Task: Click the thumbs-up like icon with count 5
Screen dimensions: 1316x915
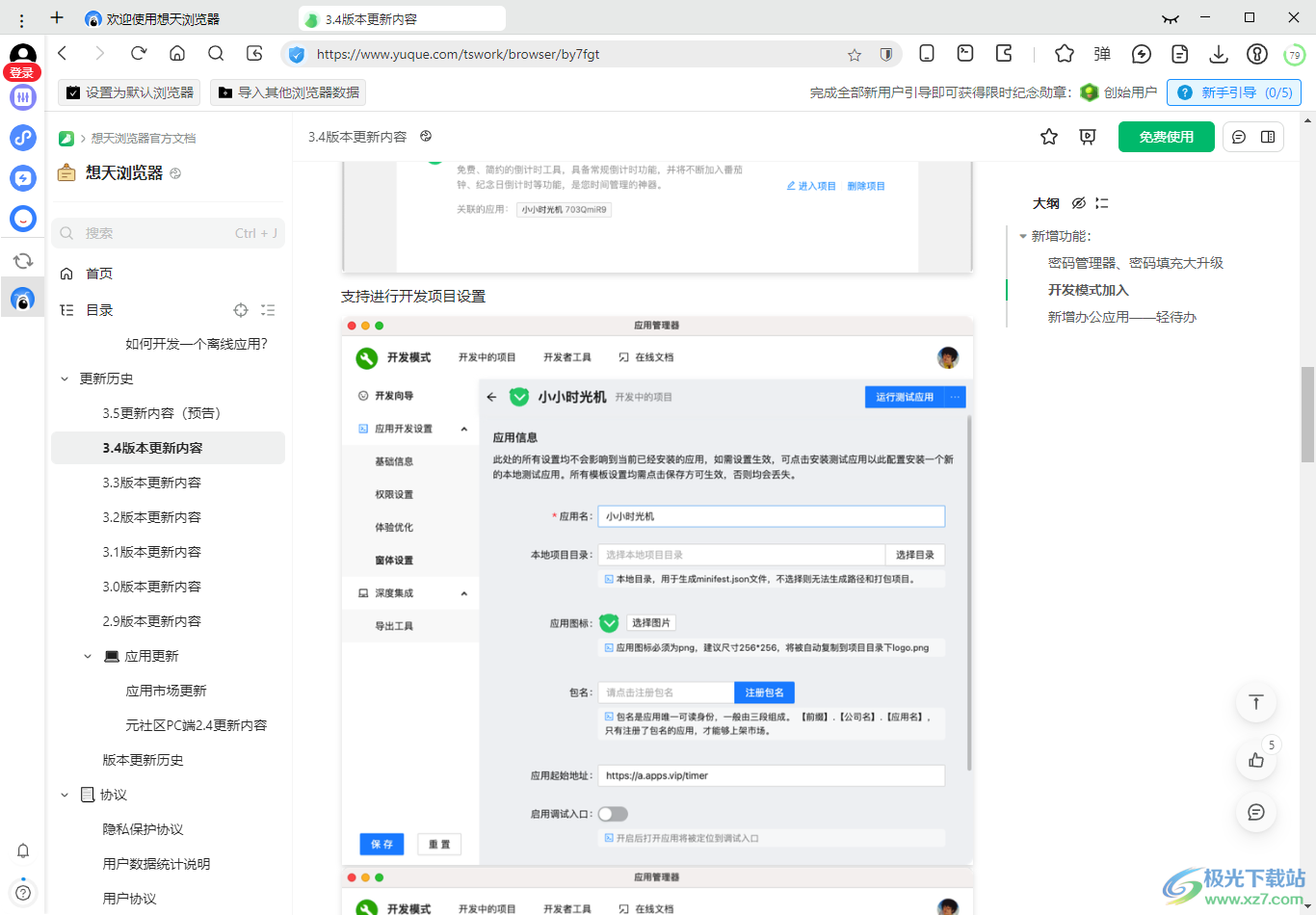Action: click(1255, 760)
